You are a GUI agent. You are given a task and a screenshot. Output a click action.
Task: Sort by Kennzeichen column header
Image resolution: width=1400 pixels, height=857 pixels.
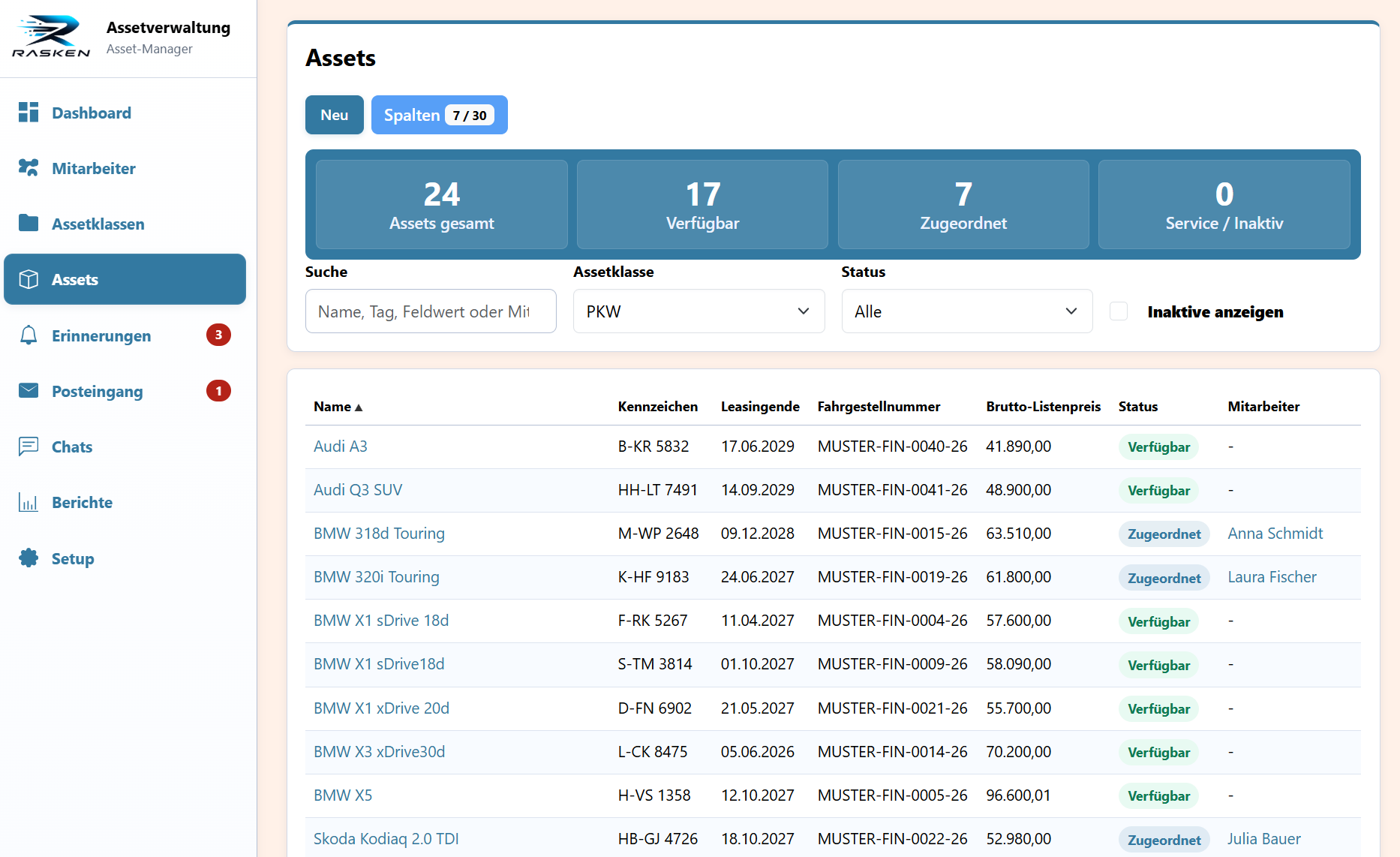pyautogui.click(x=658, y=407)
